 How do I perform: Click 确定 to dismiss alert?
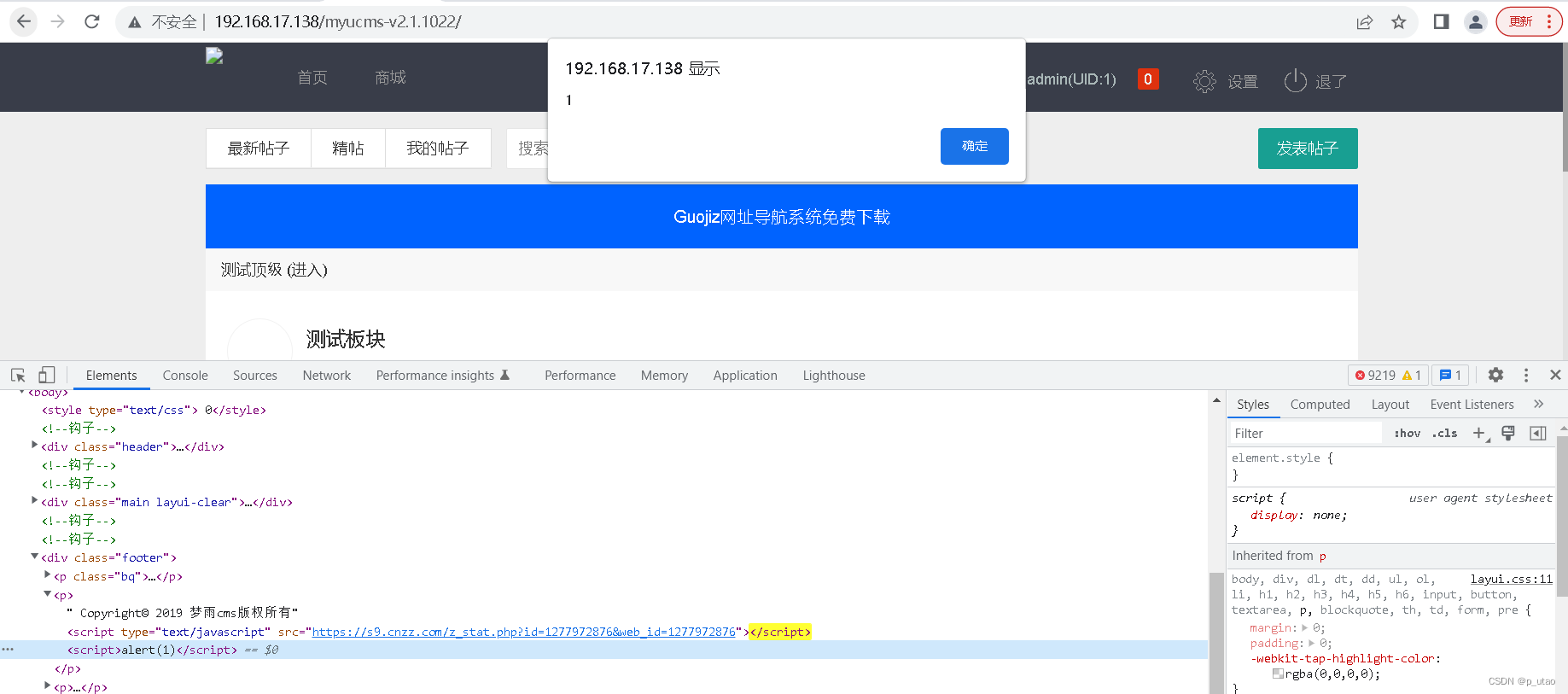click(x=975, y=146)
